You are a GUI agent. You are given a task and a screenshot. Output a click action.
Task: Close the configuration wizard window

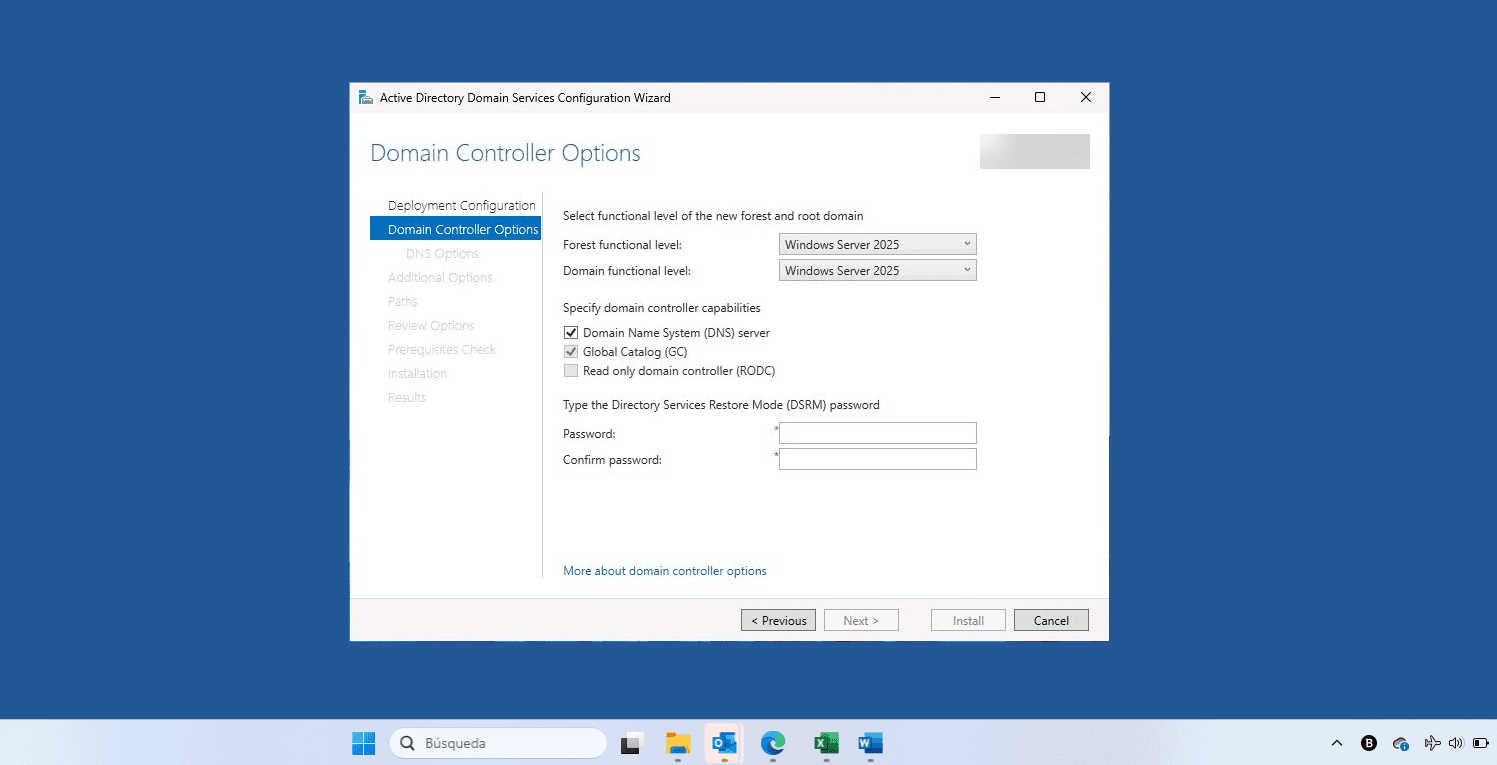[x=1086, y=97]
